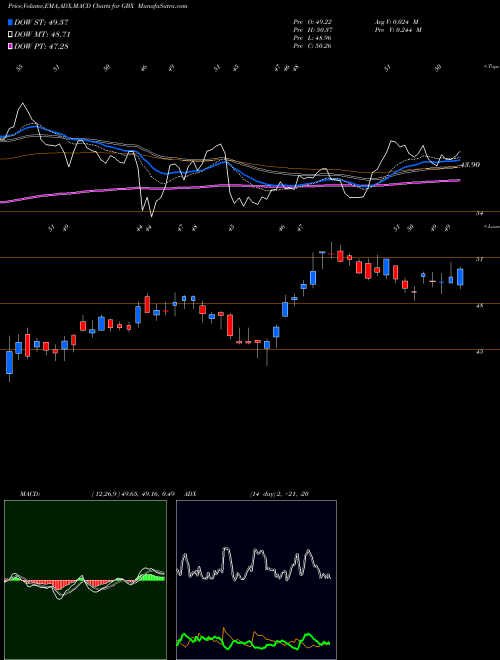The height and width of the screenshot is (660, 500).
Task: Click the 48 price level label
Action: click(x=479, y=306)
